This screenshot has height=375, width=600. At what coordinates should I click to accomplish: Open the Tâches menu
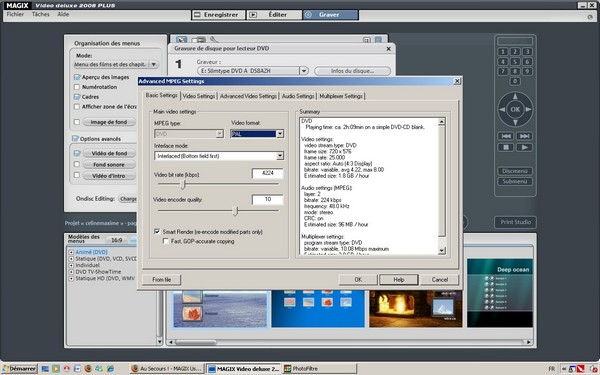click(x=41, y=14)
